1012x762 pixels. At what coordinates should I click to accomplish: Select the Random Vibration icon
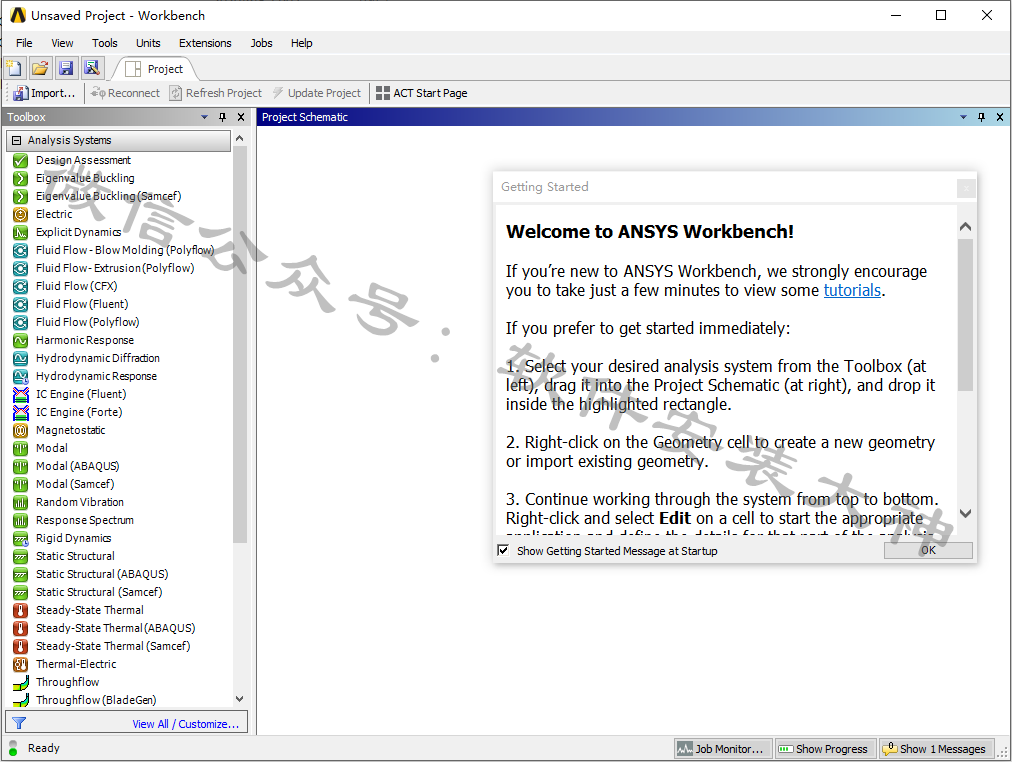(21, 502)
